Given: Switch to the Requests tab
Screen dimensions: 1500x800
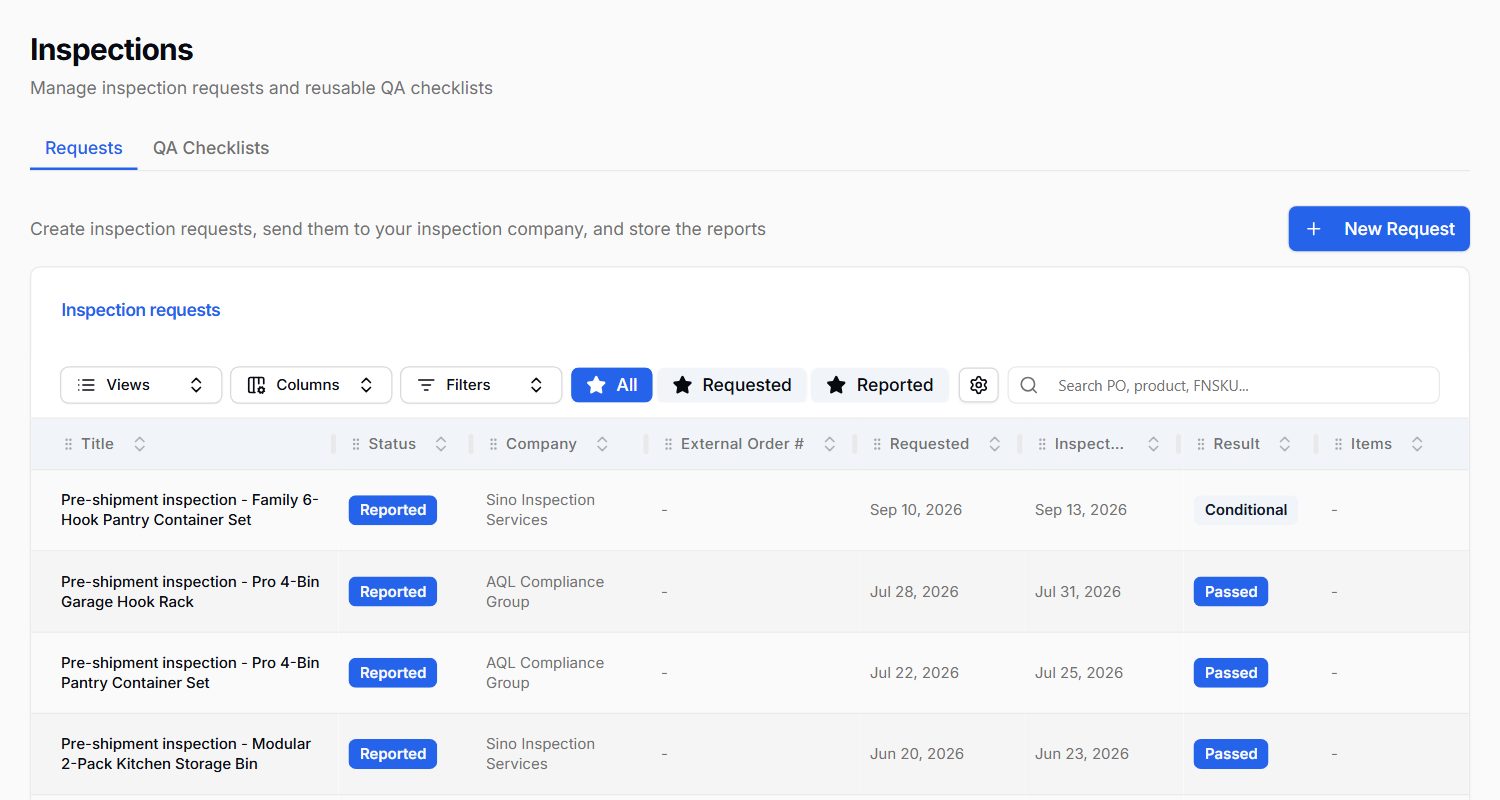Looking at the screenshot, I should point(84,148).
